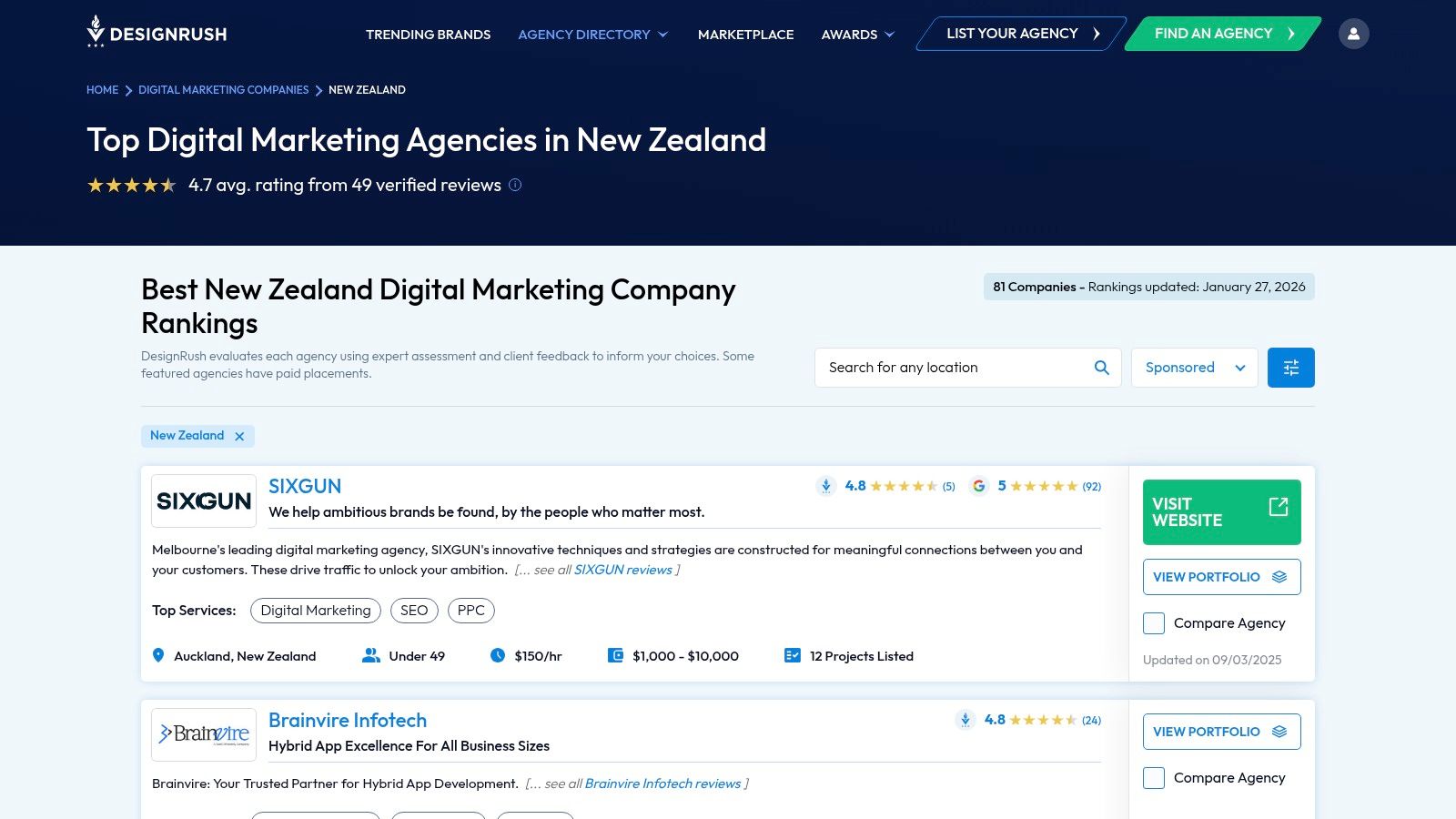The height and width of the screenshot is (819, 1456).
Task: Expand the Agency Directory menu
Action: [x=592, y=35]
